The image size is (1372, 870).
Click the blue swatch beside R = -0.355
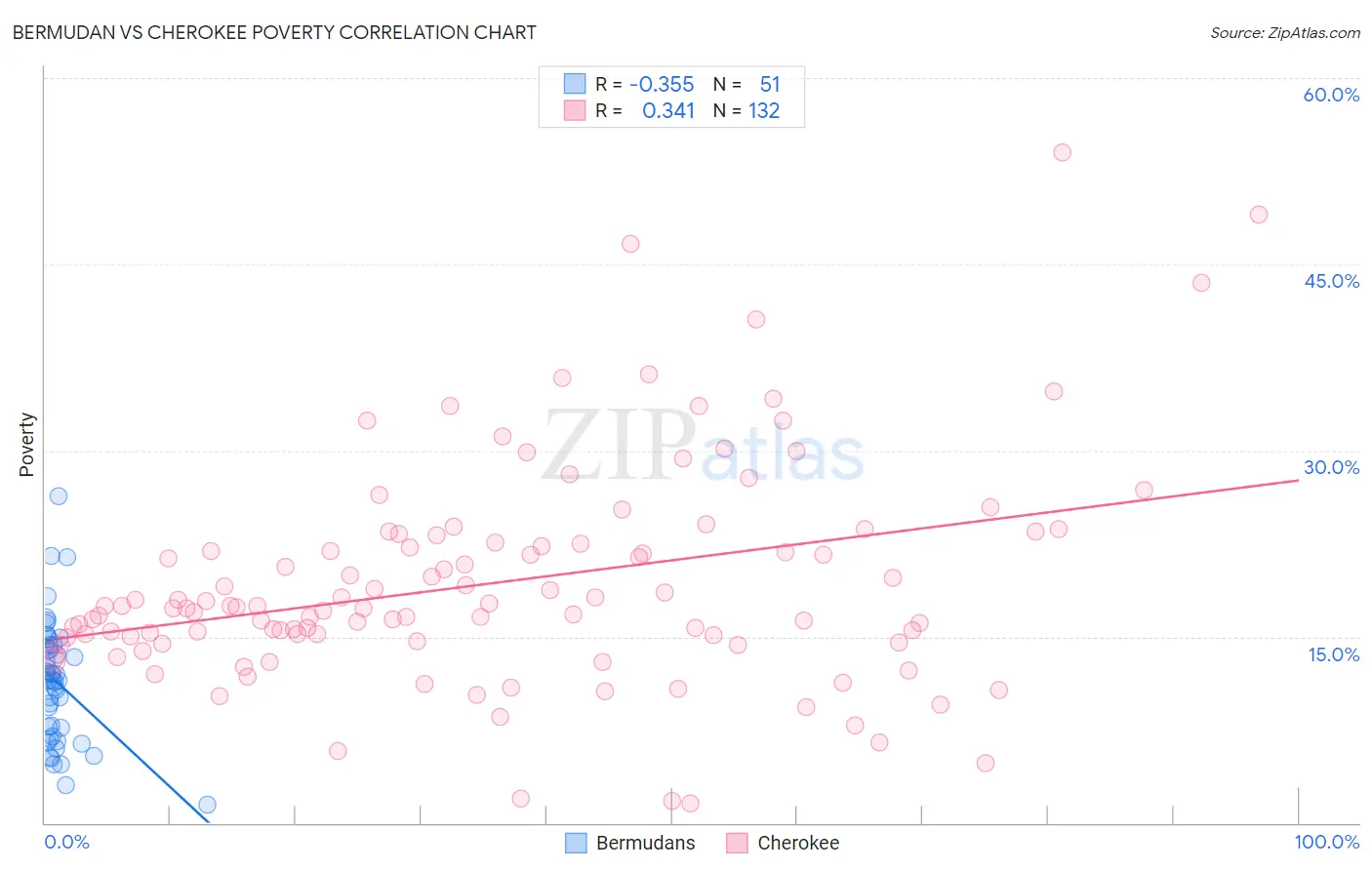point(575,84)
